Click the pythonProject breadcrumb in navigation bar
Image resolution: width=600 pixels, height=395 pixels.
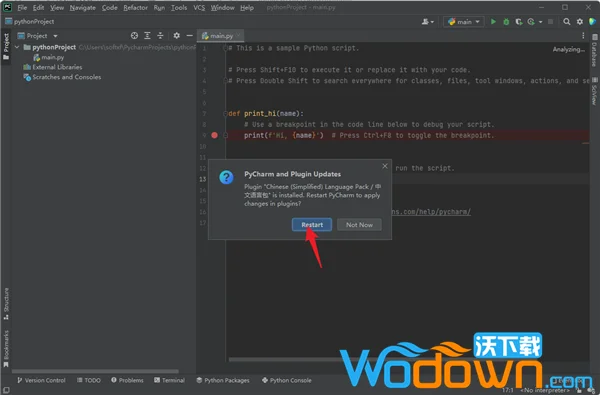pyautogui.click(x=30, y=21)
